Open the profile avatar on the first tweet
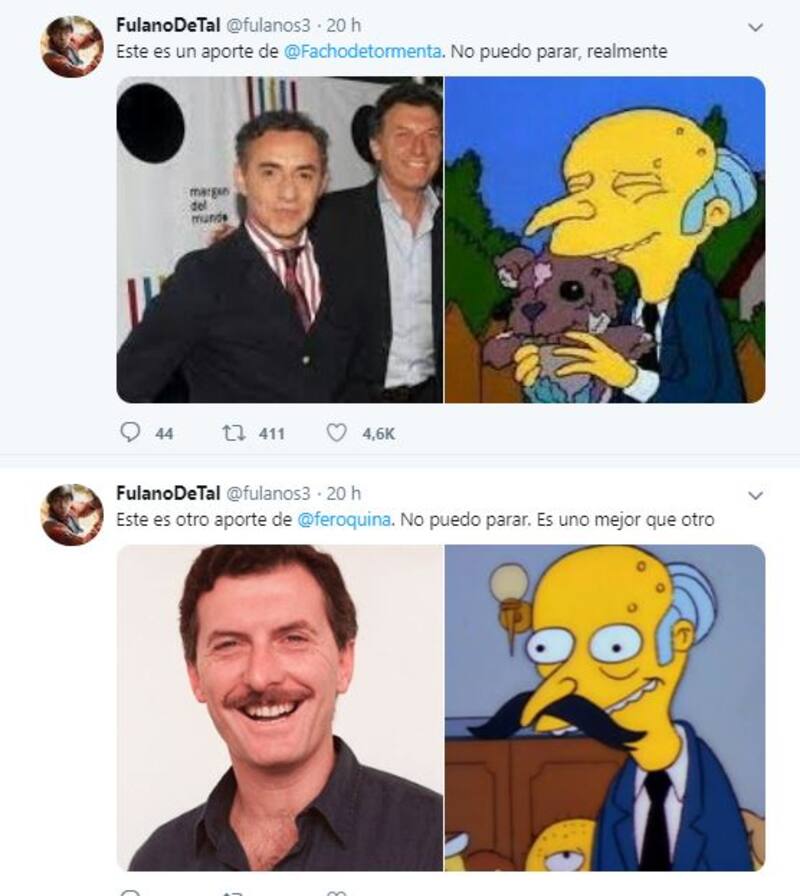Viewport: 800px width, 896px height. click(x=72, y=47)
